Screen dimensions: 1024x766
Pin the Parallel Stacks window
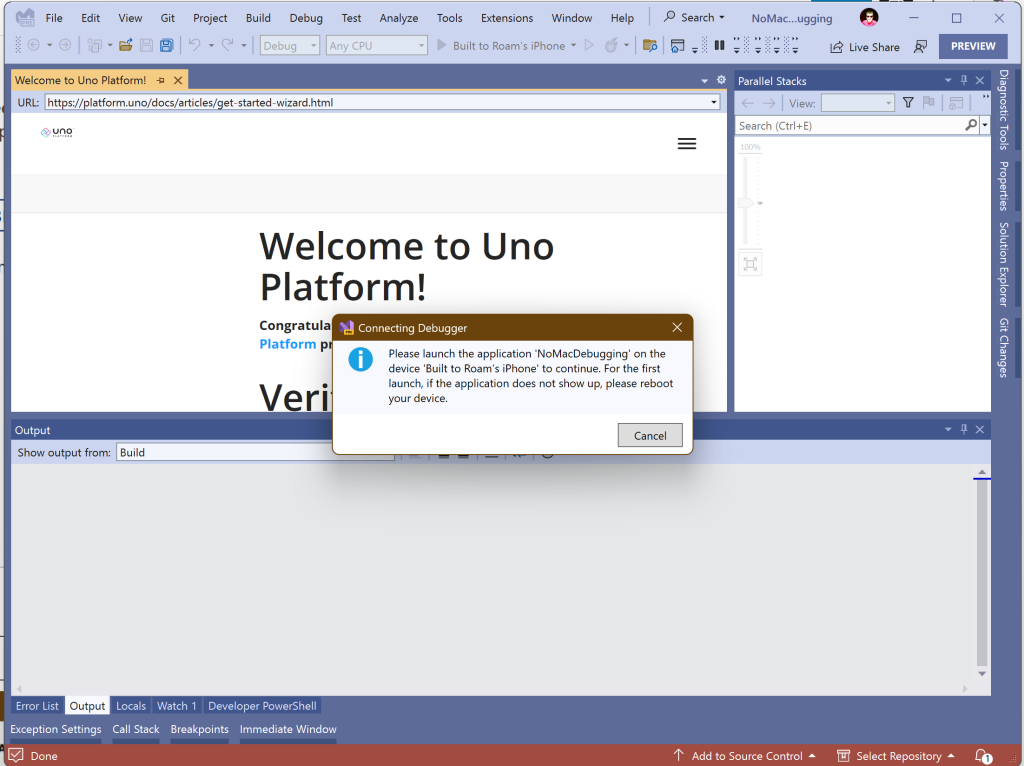tap(963, 79)
